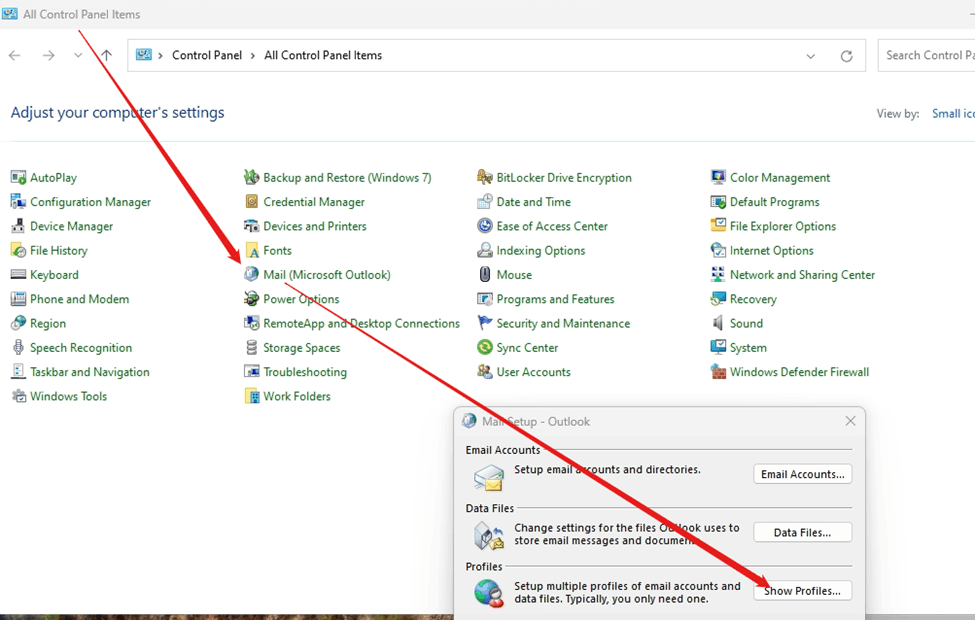Open the Keyboard settings icon
975x620 pixels.
pos(19,275)
